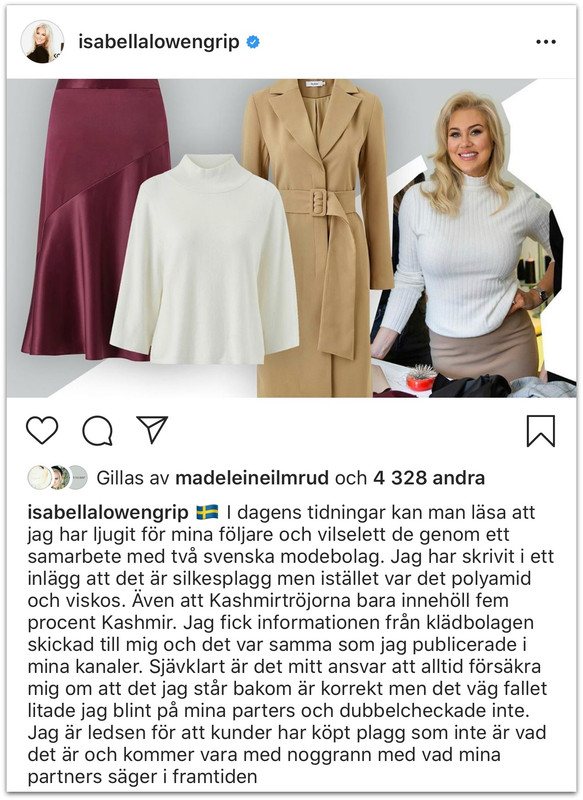This screenshot has width=583, height=800.
Task: View the 4 328 andra likers list
Action: tap(429, 478)
